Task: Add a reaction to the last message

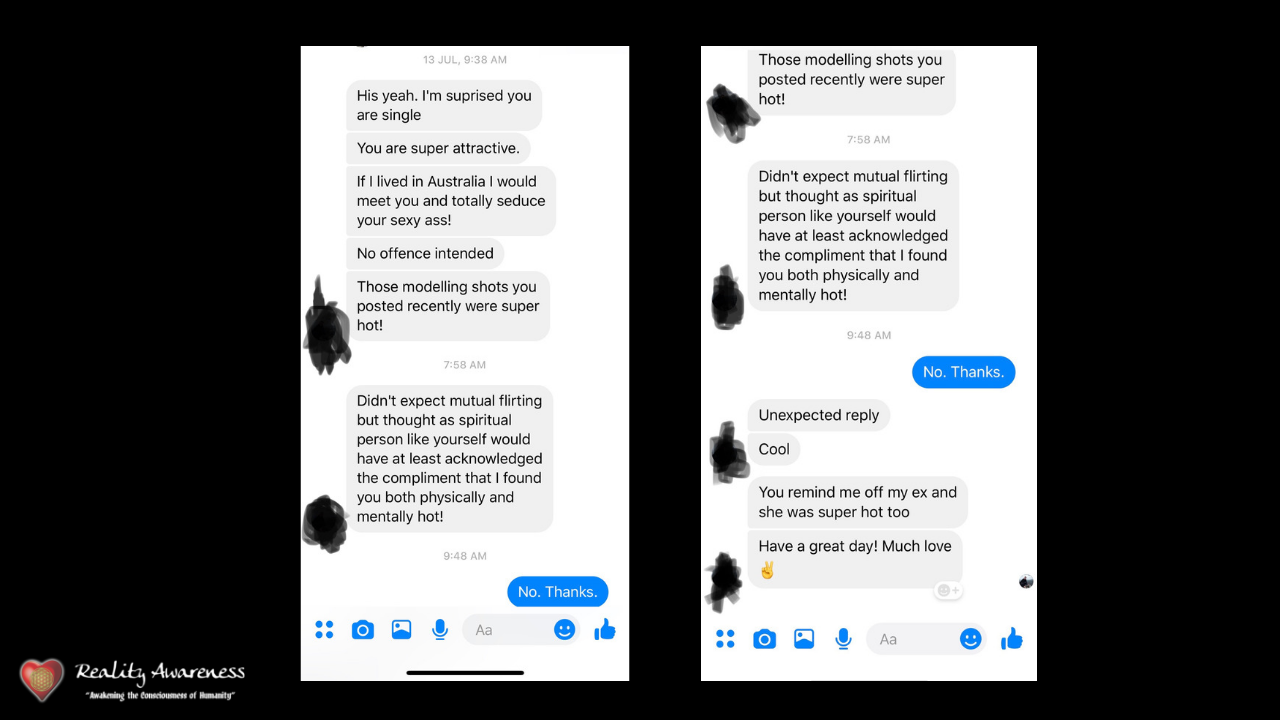Action: 948,591
